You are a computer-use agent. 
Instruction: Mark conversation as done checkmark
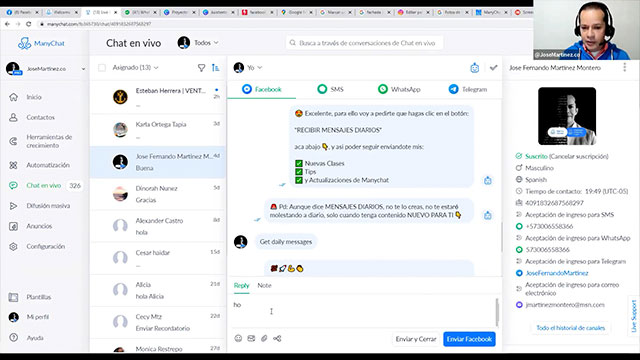[493, 68]
